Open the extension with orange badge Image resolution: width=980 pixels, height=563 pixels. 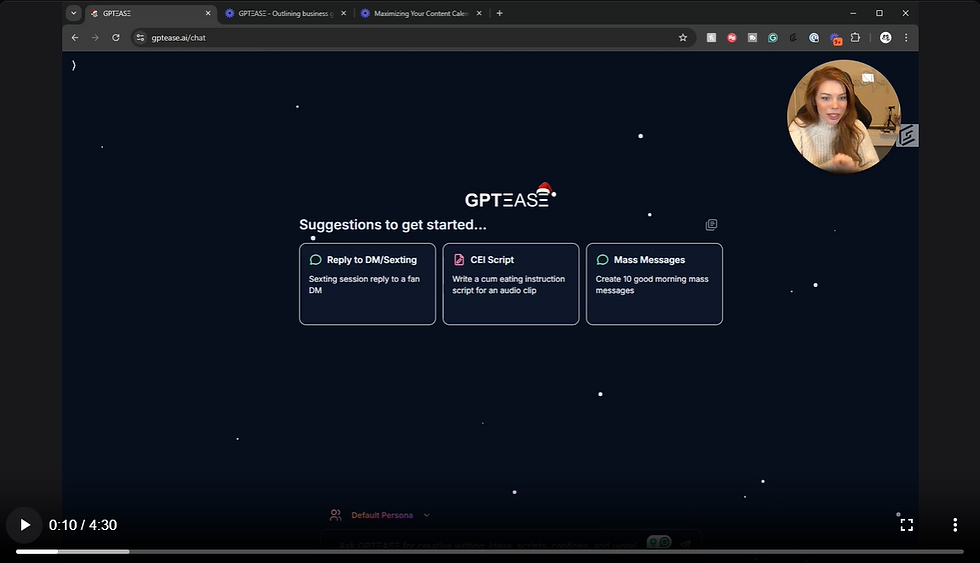[835, 39]
